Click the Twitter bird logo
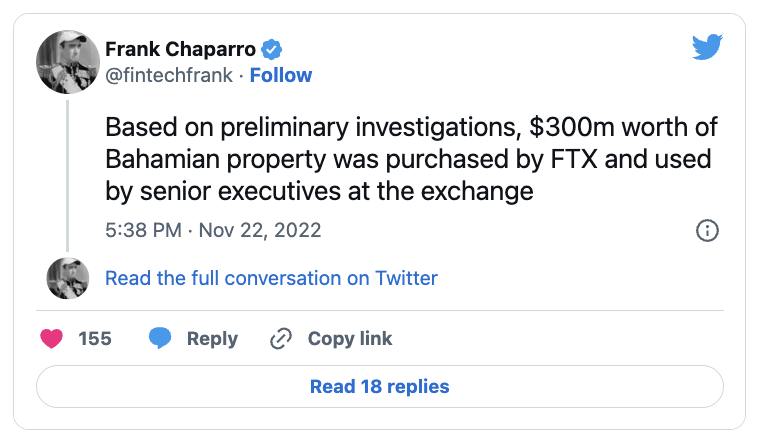 pos(707,47)
